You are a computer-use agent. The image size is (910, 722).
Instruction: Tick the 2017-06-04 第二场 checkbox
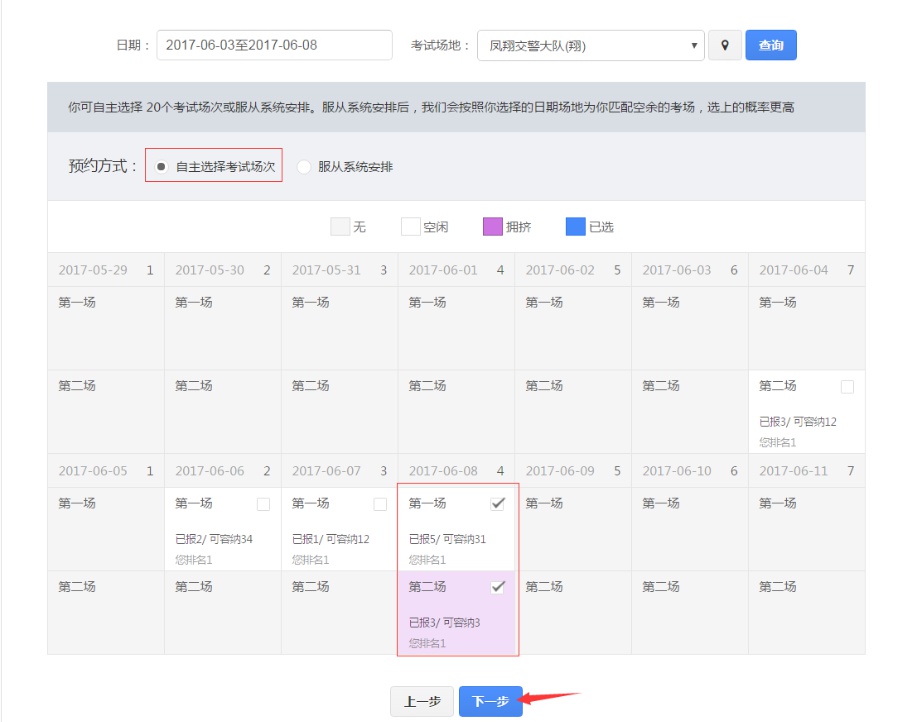coord(847,386)
